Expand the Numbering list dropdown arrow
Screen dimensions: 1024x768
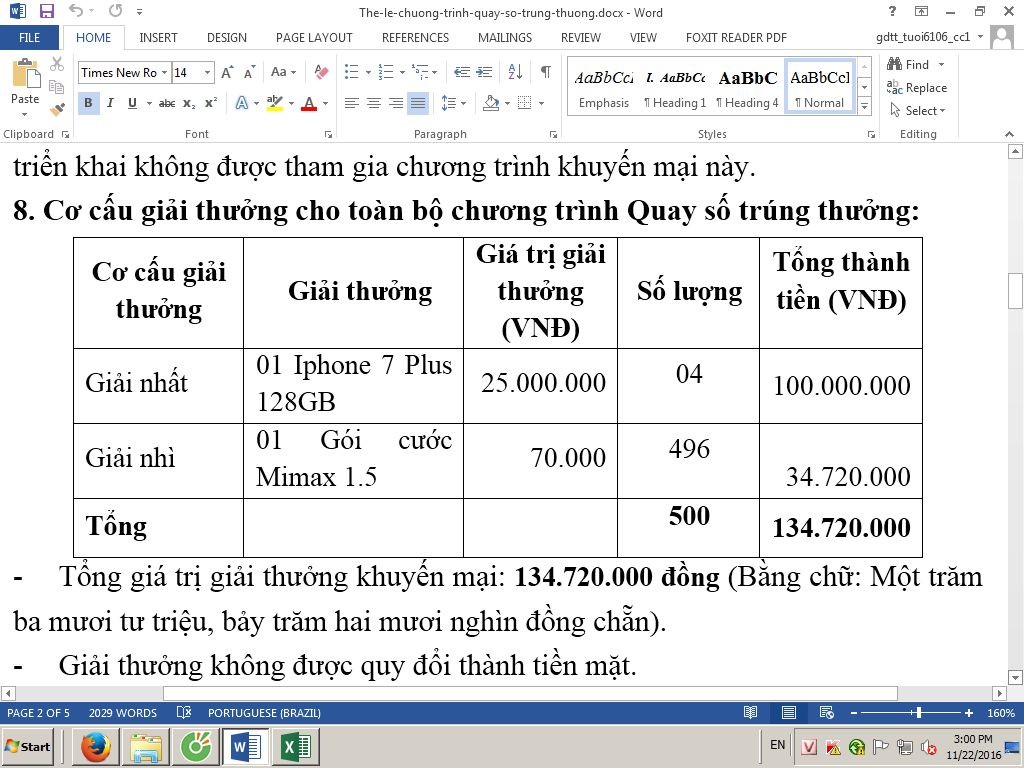[x=402, y=72]
